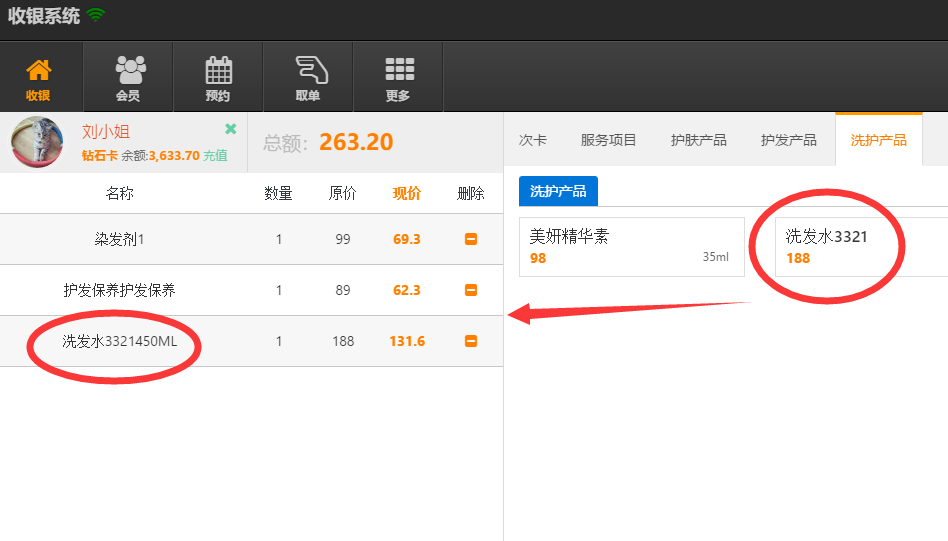The image size is (948, 541).
Task: Switch to the 护肤产品 tab
Action: pos(698,140)
